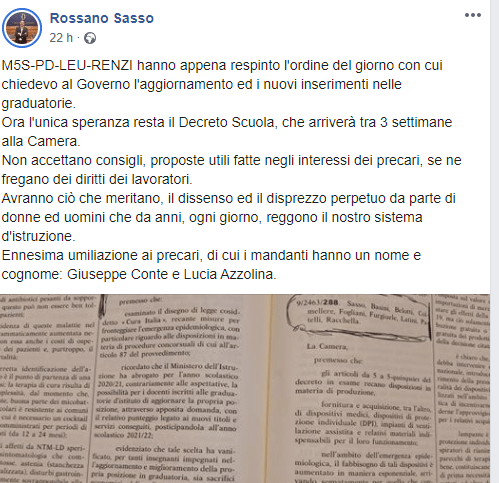This screenshot has height=483, width=499.
Task: Click the left page 'premesso che' column in photo
Action: pyautogui.click(x=168, y=388)
